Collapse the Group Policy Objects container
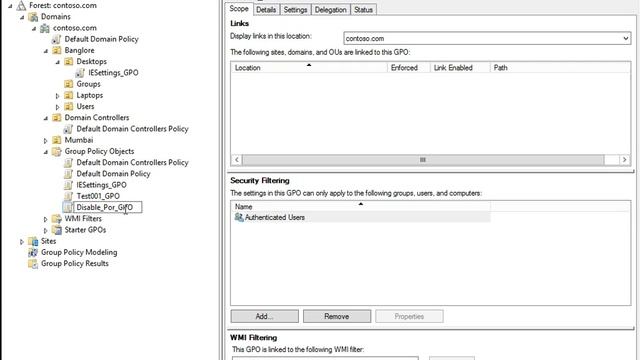640x360 pixels. [x=46, y=152]
